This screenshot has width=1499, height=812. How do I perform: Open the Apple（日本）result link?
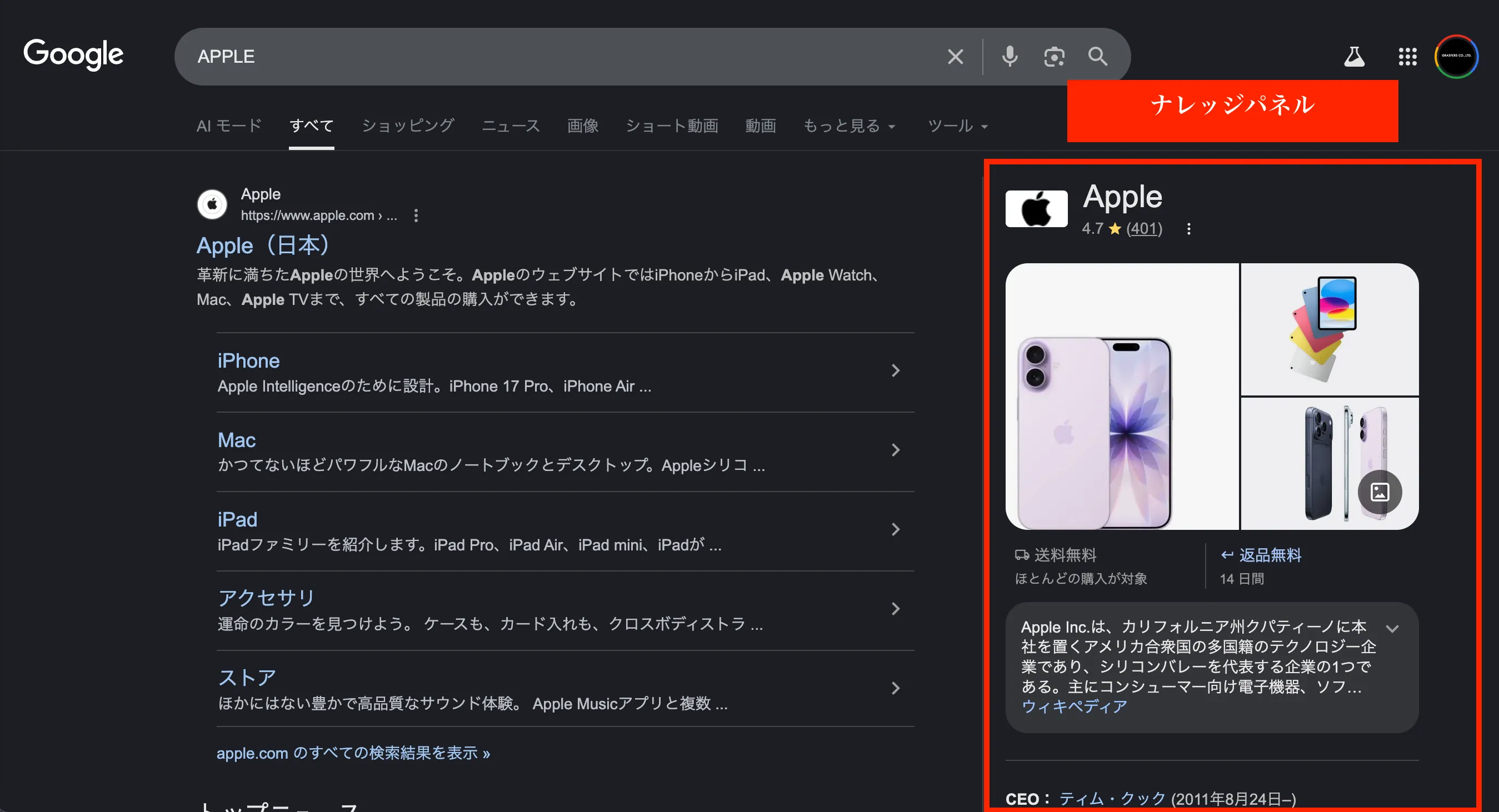(x=263, y=245)
